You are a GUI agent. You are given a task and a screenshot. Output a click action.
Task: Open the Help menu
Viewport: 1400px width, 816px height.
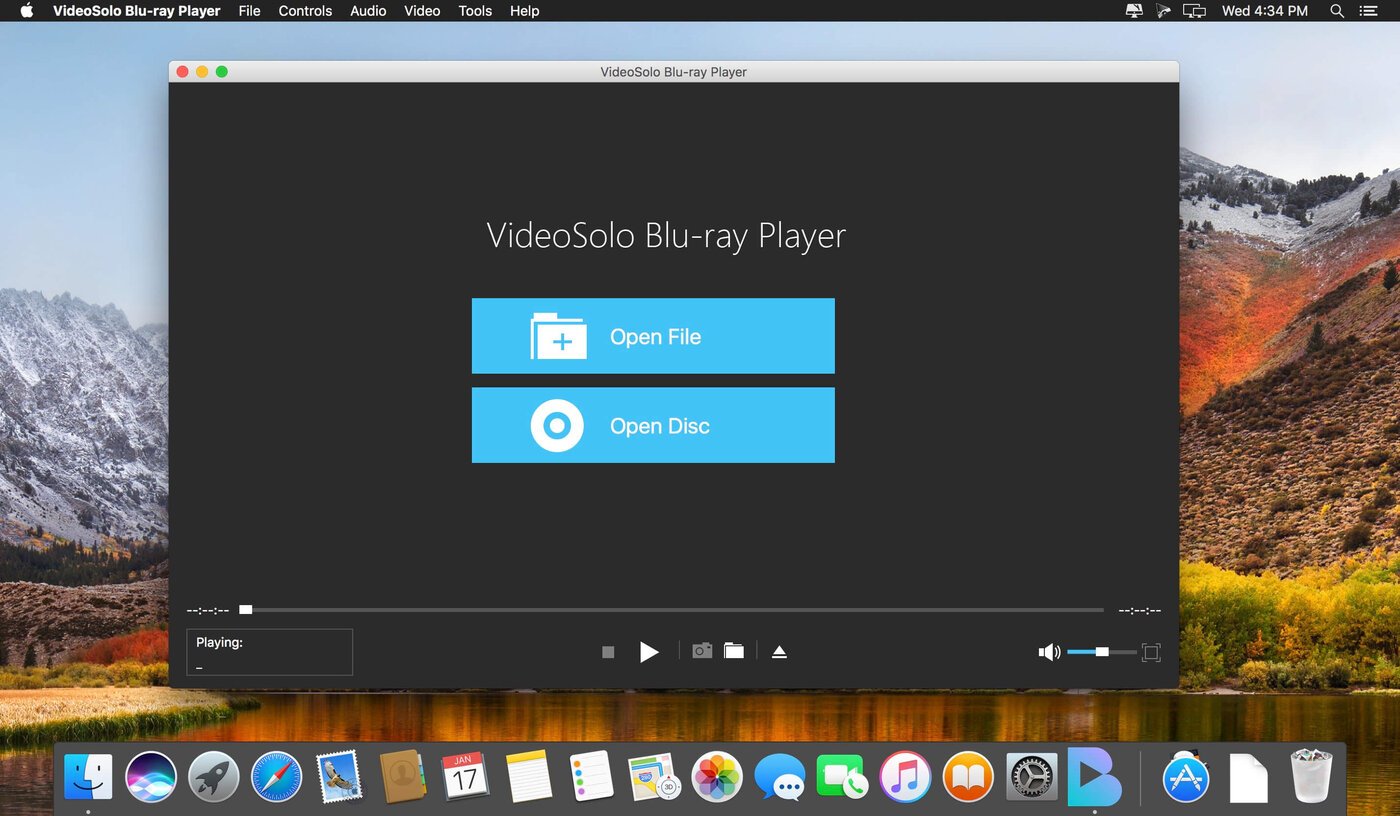tap(524, 11)
